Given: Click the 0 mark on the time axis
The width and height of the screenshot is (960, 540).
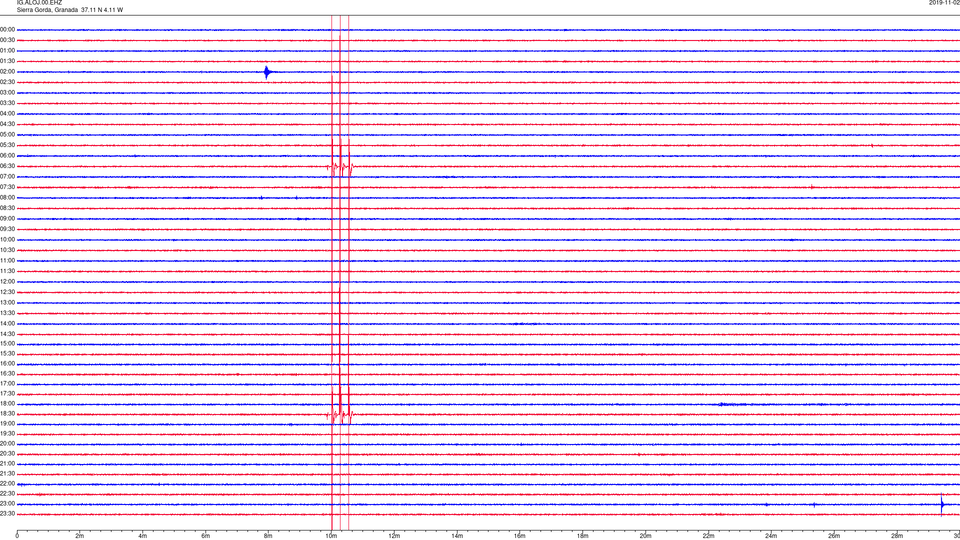Looking at the screenshot, I should [17, 536].
